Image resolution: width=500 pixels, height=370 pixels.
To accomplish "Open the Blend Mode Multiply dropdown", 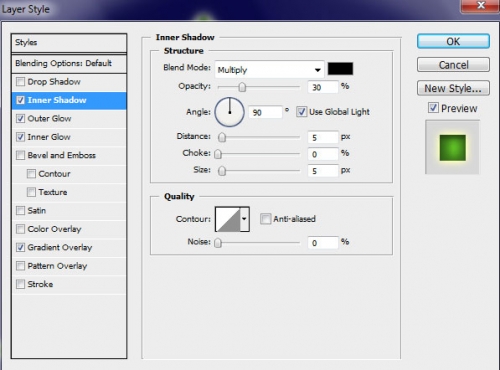I will [x=269, y=70].
